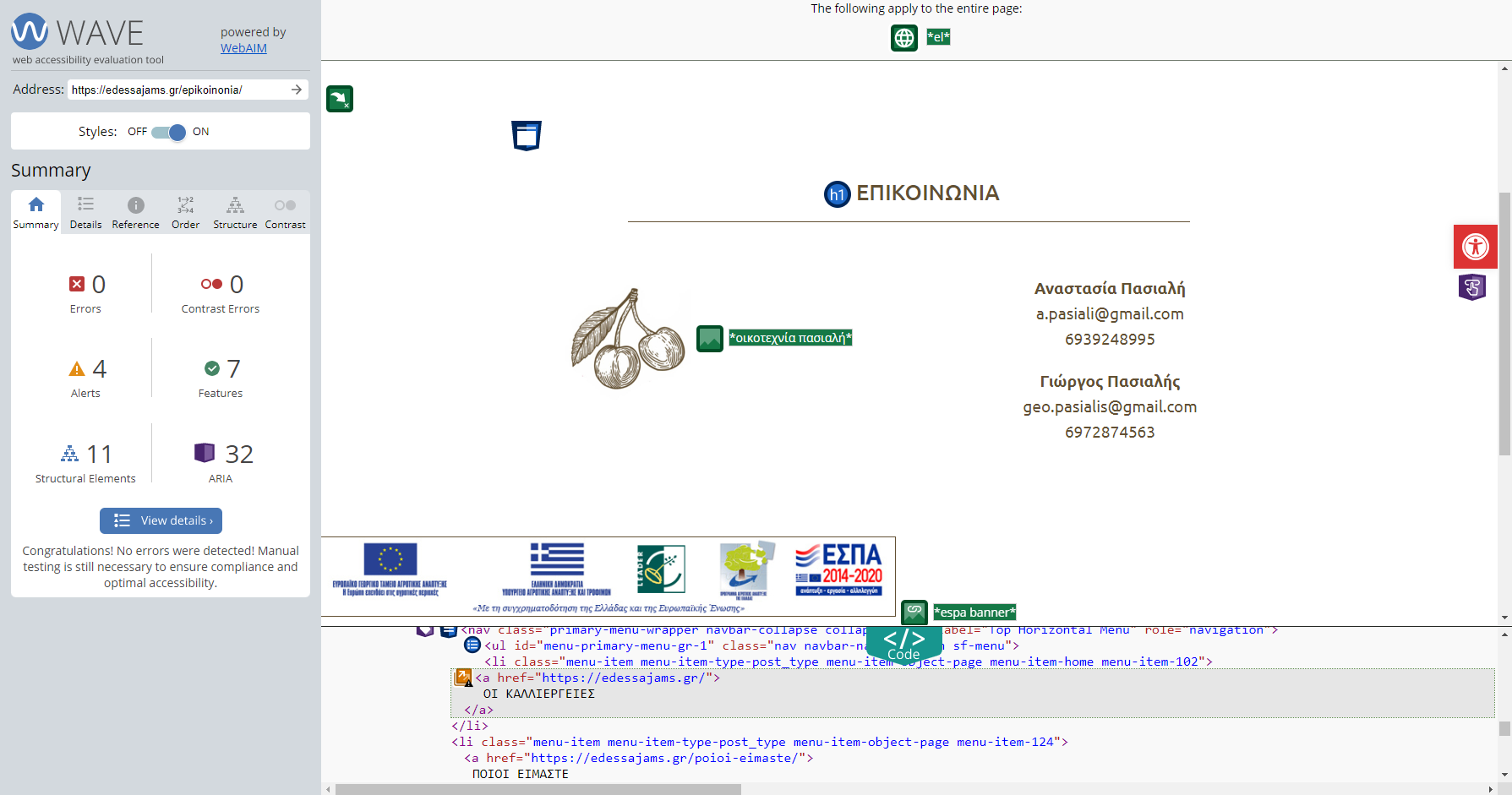Click inside the Address input field
The width and height of the screenshot is (1512, 795).
coord(169,89)
